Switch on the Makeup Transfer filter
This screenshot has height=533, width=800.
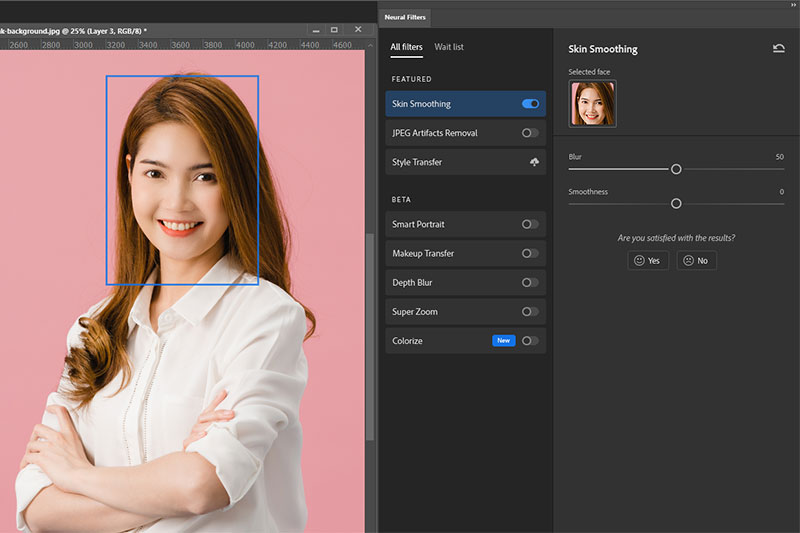click(x=530, y=253)
